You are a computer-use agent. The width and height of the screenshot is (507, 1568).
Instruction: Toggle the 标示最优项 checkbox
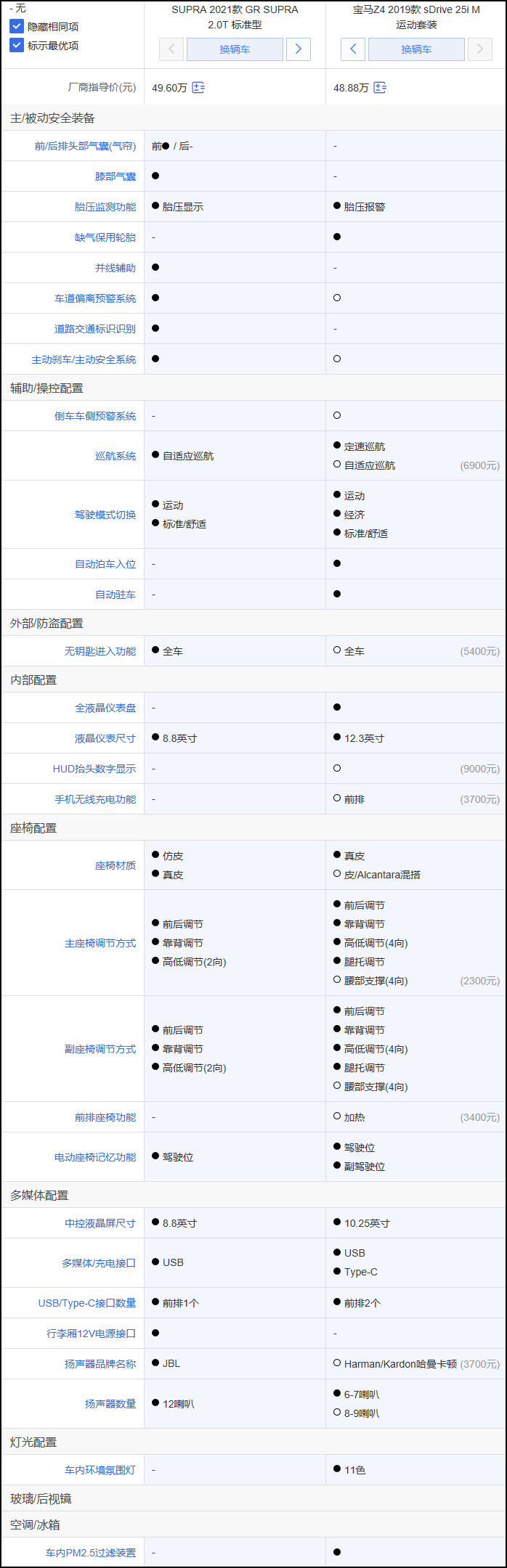[17, 46]
